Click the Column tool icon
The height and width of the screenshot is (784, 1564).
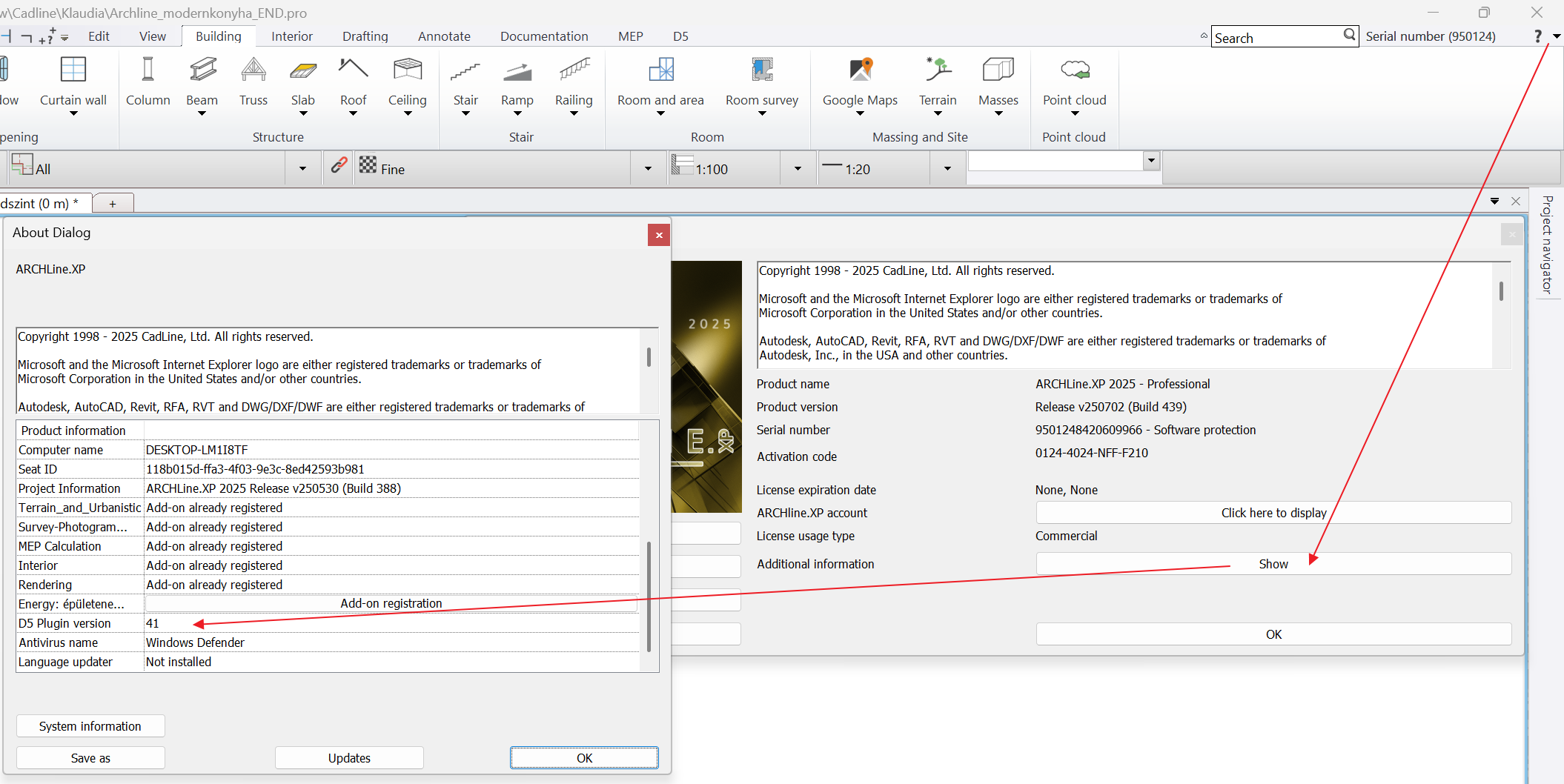click(x=148, y=70)
